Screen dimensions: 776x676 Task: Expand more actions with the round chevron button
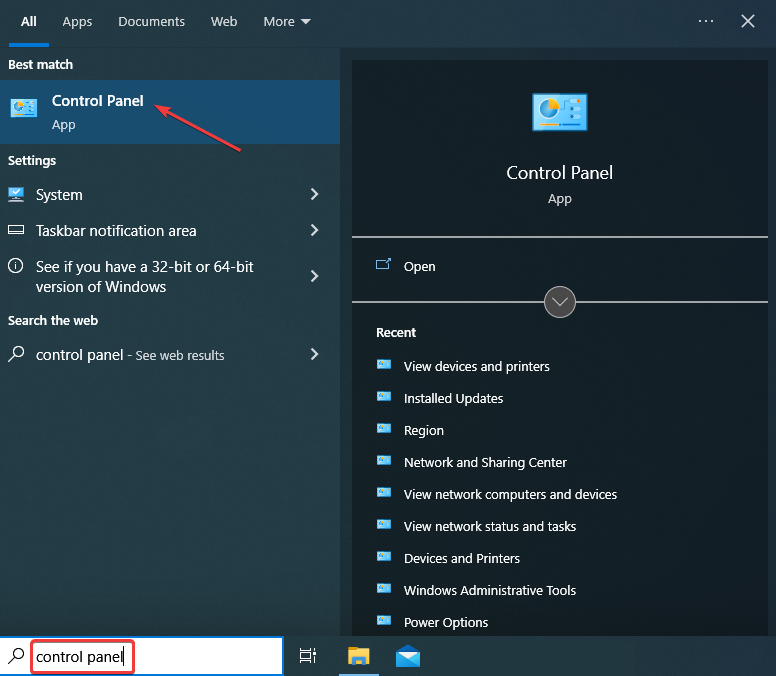(x=560, y=302)
